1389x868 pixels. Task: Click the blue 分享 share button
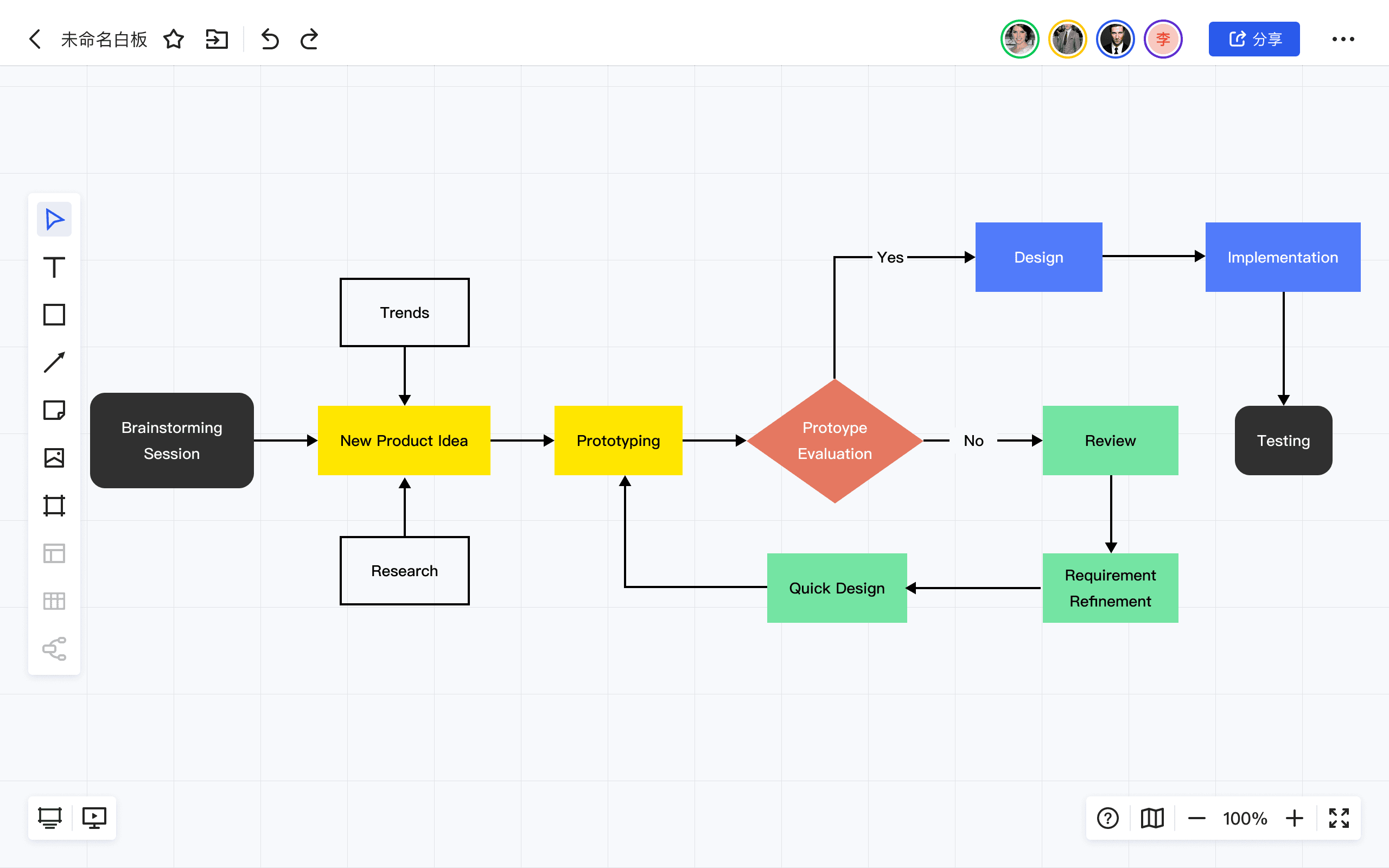1253,39
